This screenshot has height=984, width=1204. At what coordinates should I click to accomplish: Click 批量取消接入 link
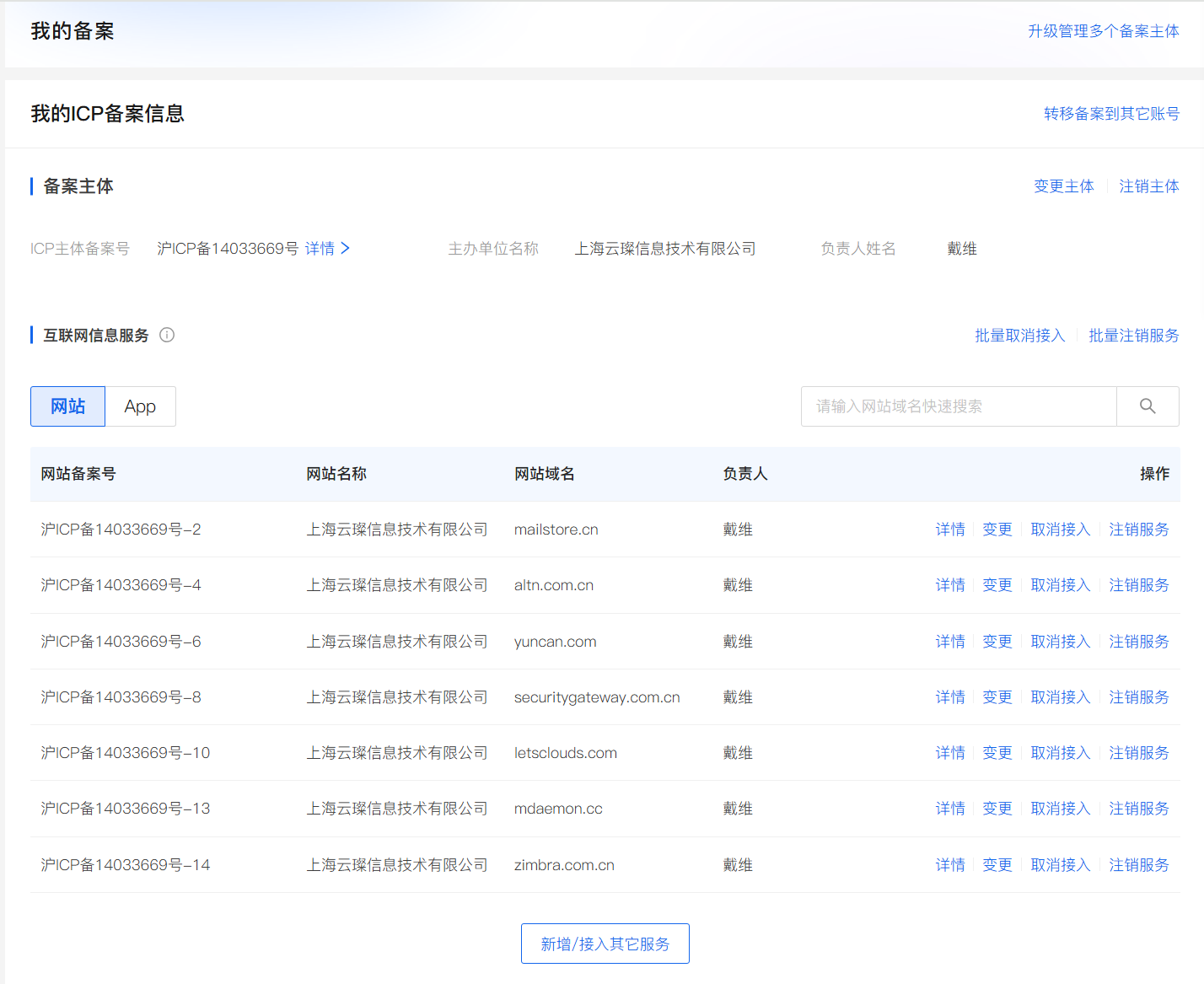tap(1020, 336)
